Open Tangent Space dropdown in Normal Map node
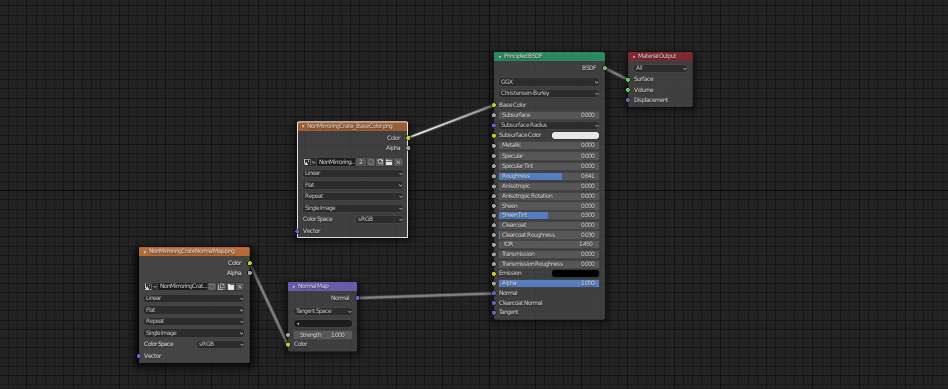 (x=323, y=312)
